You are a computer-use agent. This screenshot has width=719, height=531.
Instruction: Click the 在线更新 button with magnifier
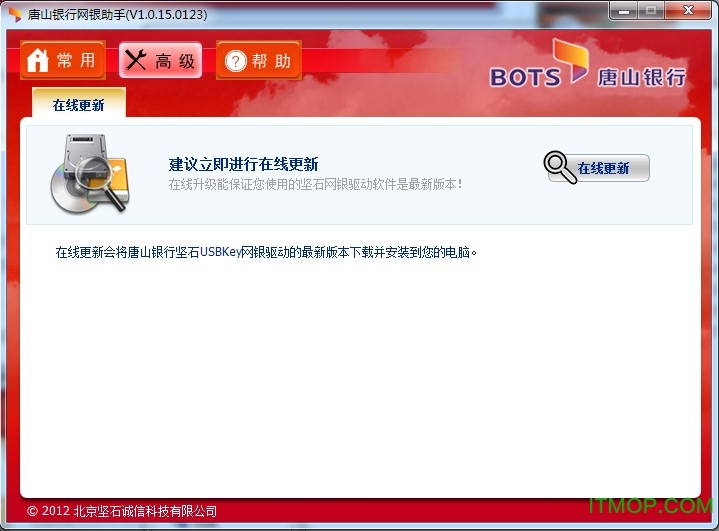pyautogui.click(x=597, y=168)
